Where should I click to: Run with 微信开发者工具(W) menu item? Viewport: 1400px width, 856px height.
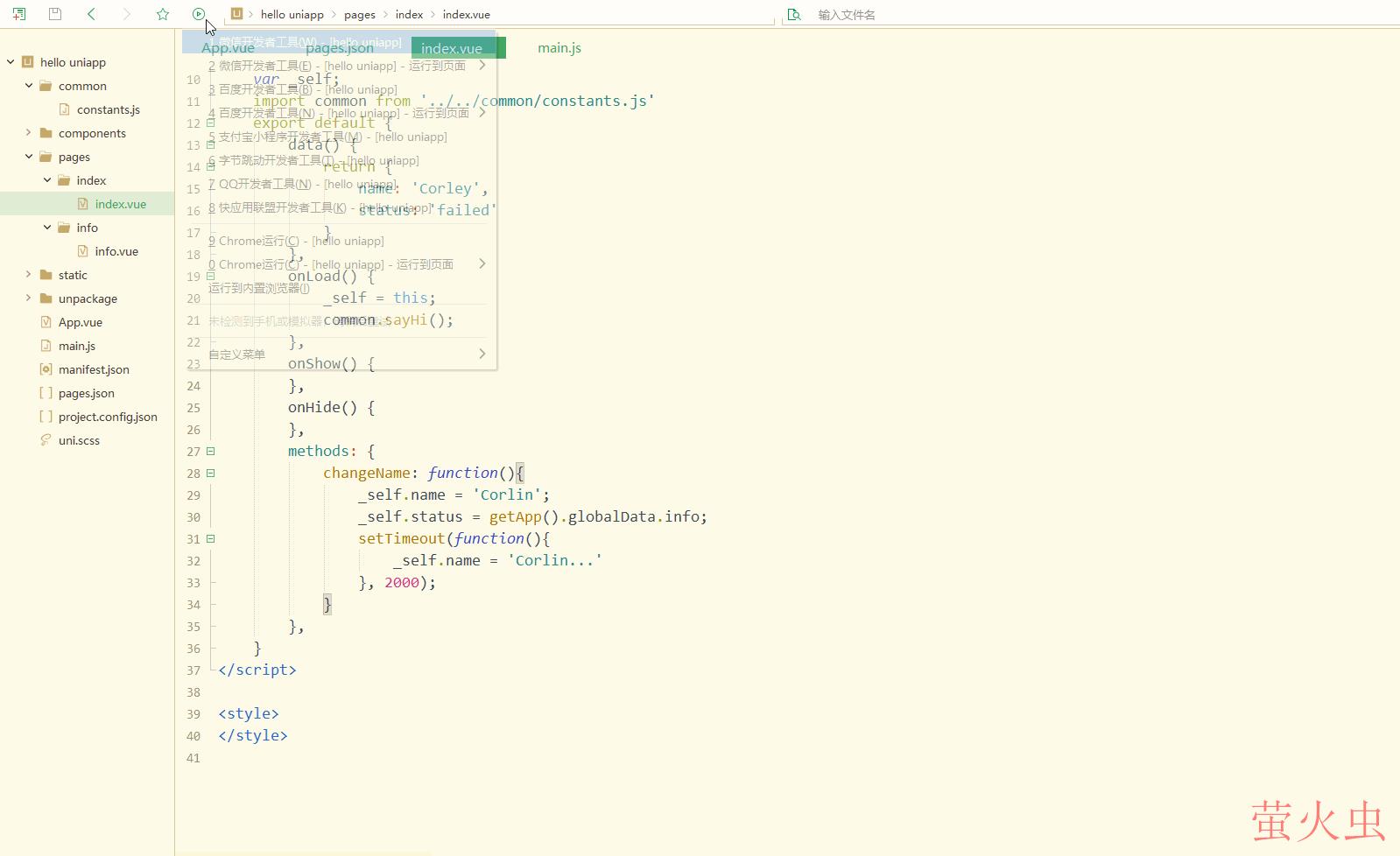coord(339,42)
